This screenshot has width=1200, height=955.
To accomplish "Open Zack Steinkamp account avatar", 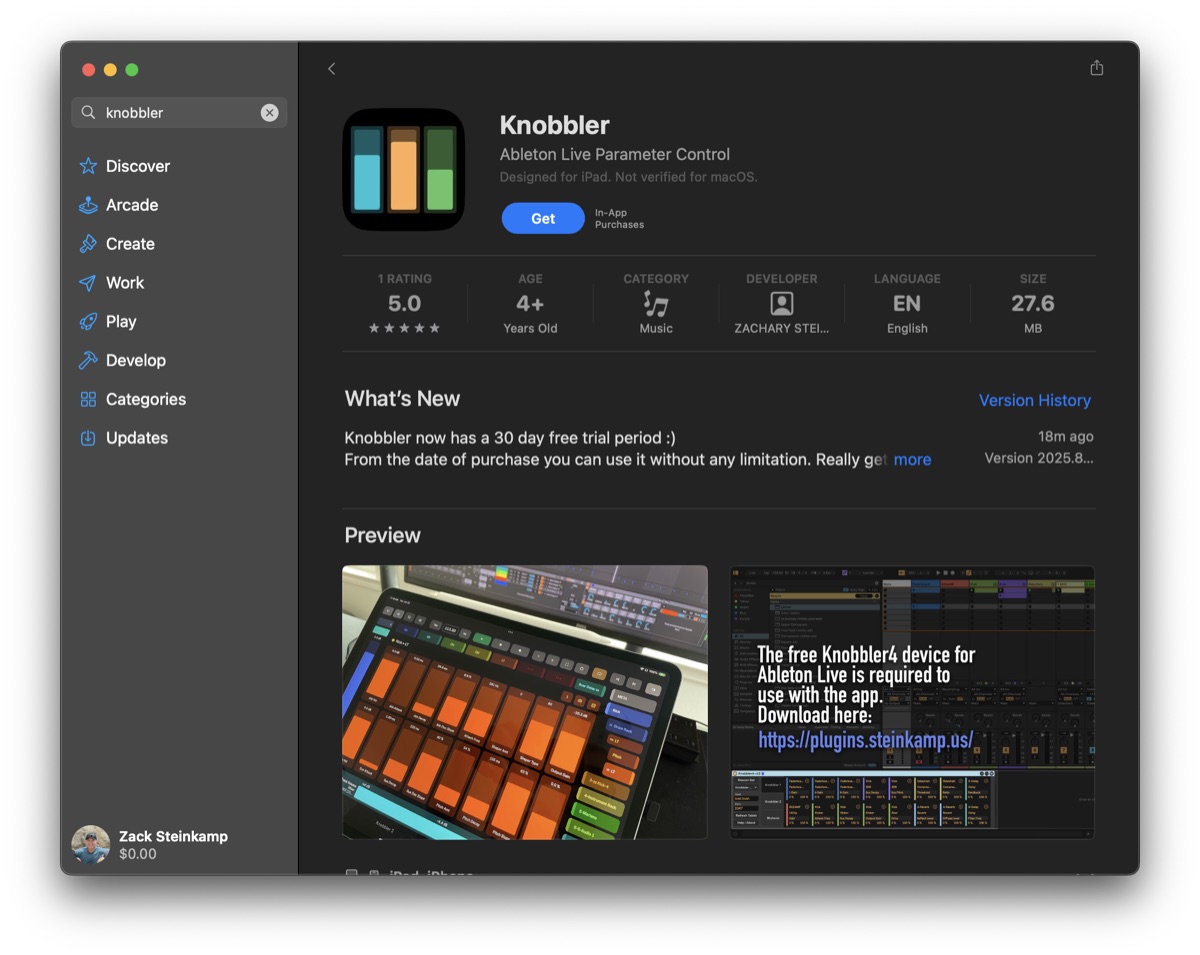I will (91, 845).
